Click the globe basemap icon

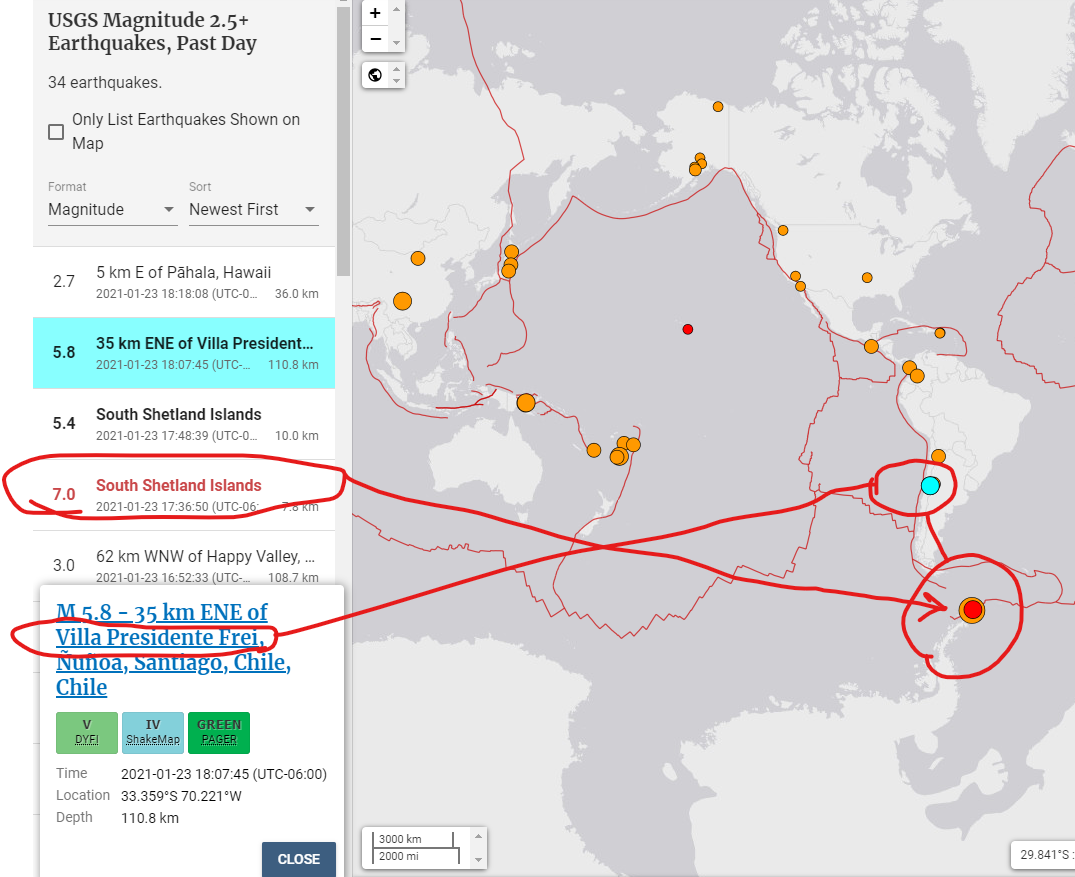coord(375,75)
